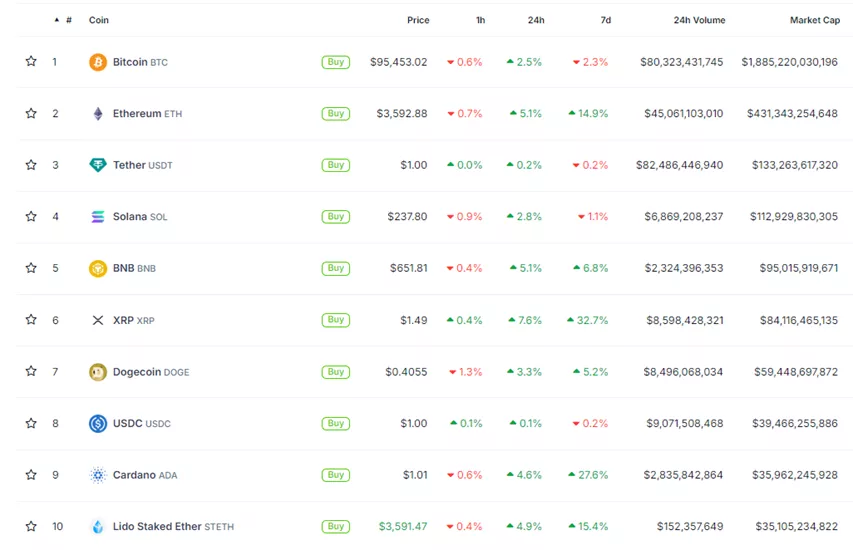Star the USDC row as favorite
The width and height of the screenshot is (853, 550).
(x=31, y=423)
